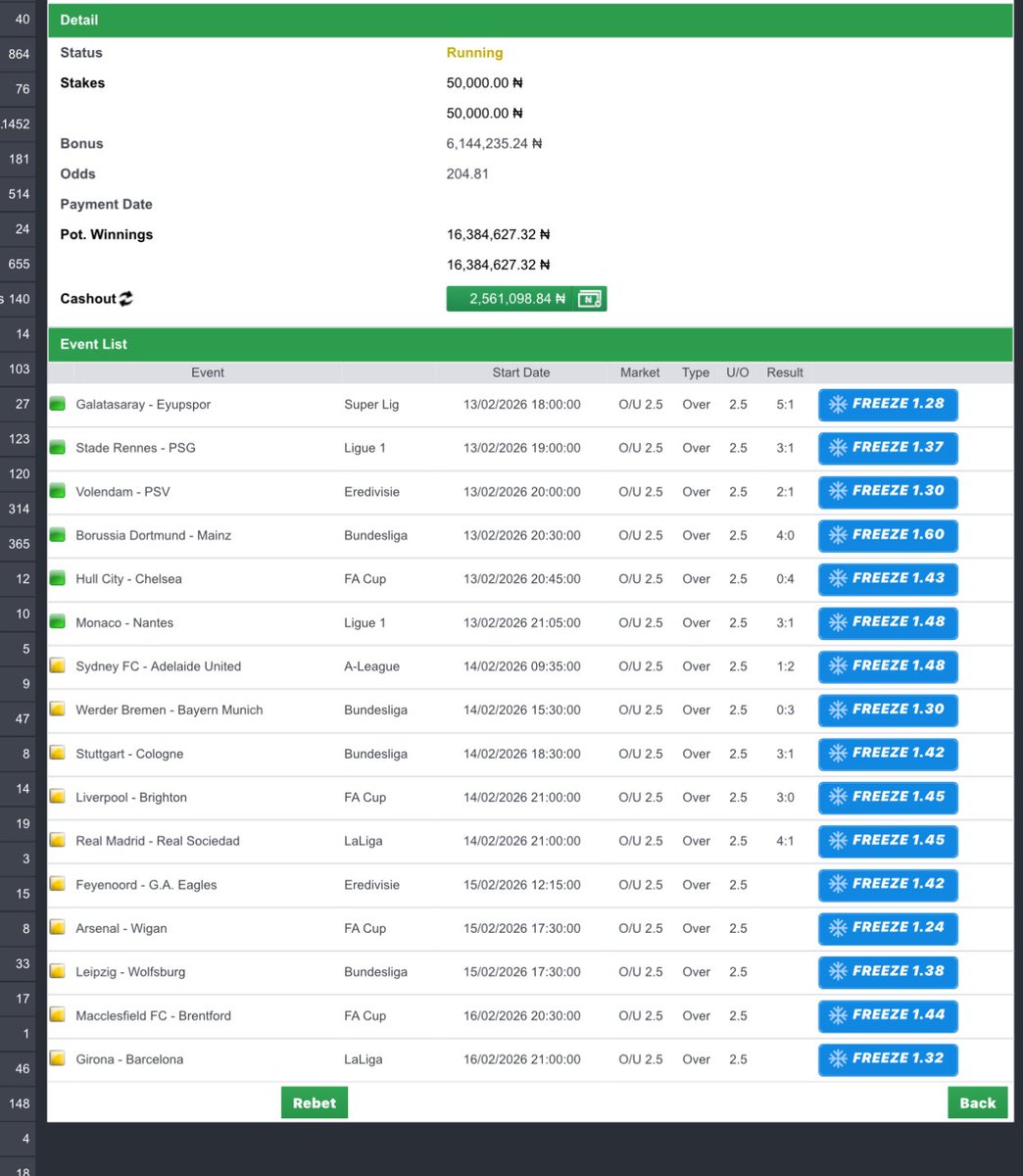
Task: Click green status icon for Galatasaray - Eyupspor
Action: coord(57,404)
